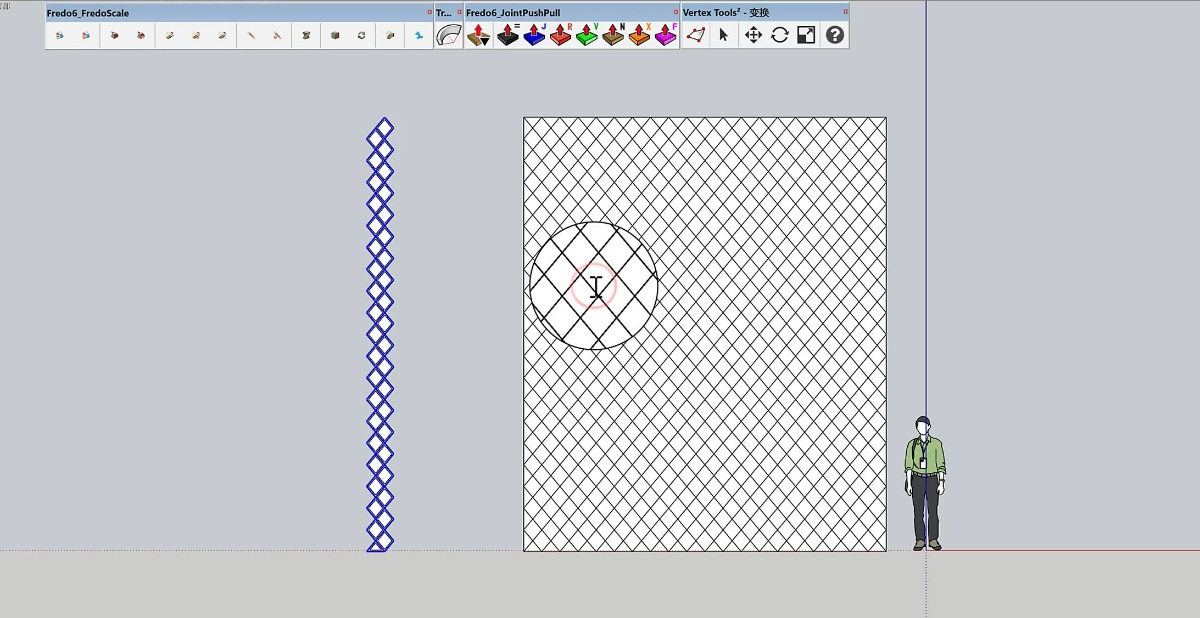Image resolution: width=1200 pixels, height=618 pixels.
Task: Select the green Vector Push Pull V tool
Action: point(587,36)
